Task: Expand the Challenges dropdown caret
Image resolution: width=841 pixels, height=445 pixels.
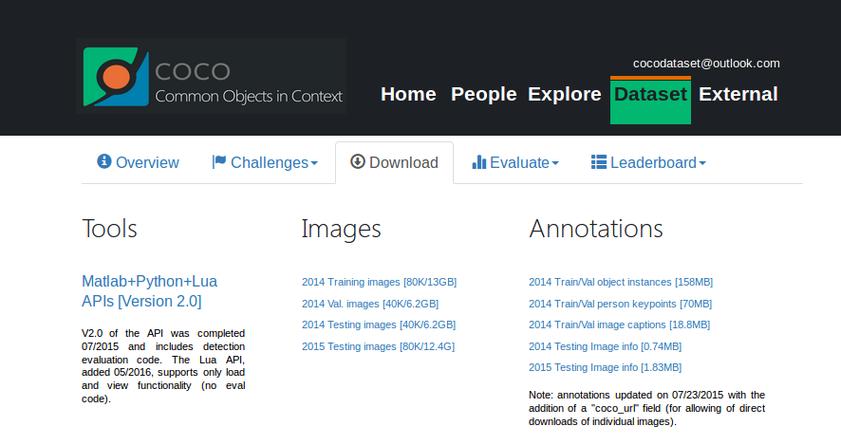Action: coord(314,164)
